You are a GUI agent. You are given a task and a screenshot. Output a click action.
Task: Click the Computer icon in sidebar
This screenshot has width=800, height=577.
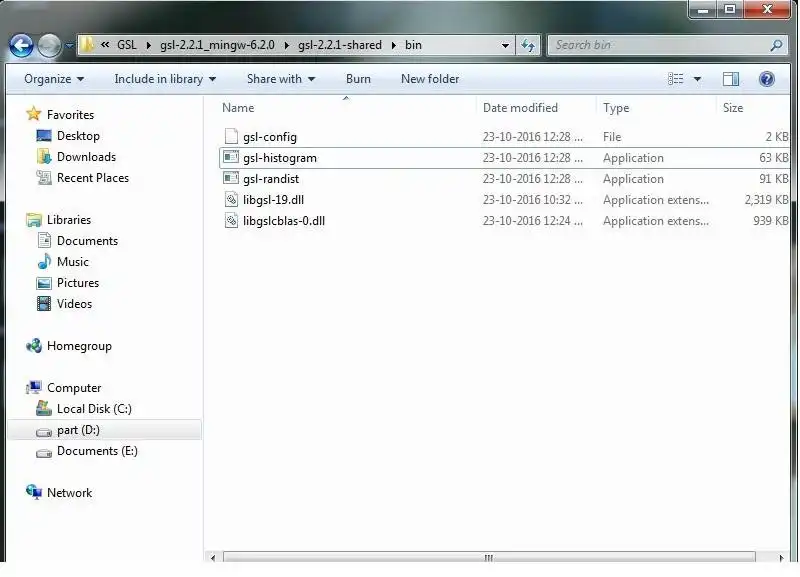34,388
